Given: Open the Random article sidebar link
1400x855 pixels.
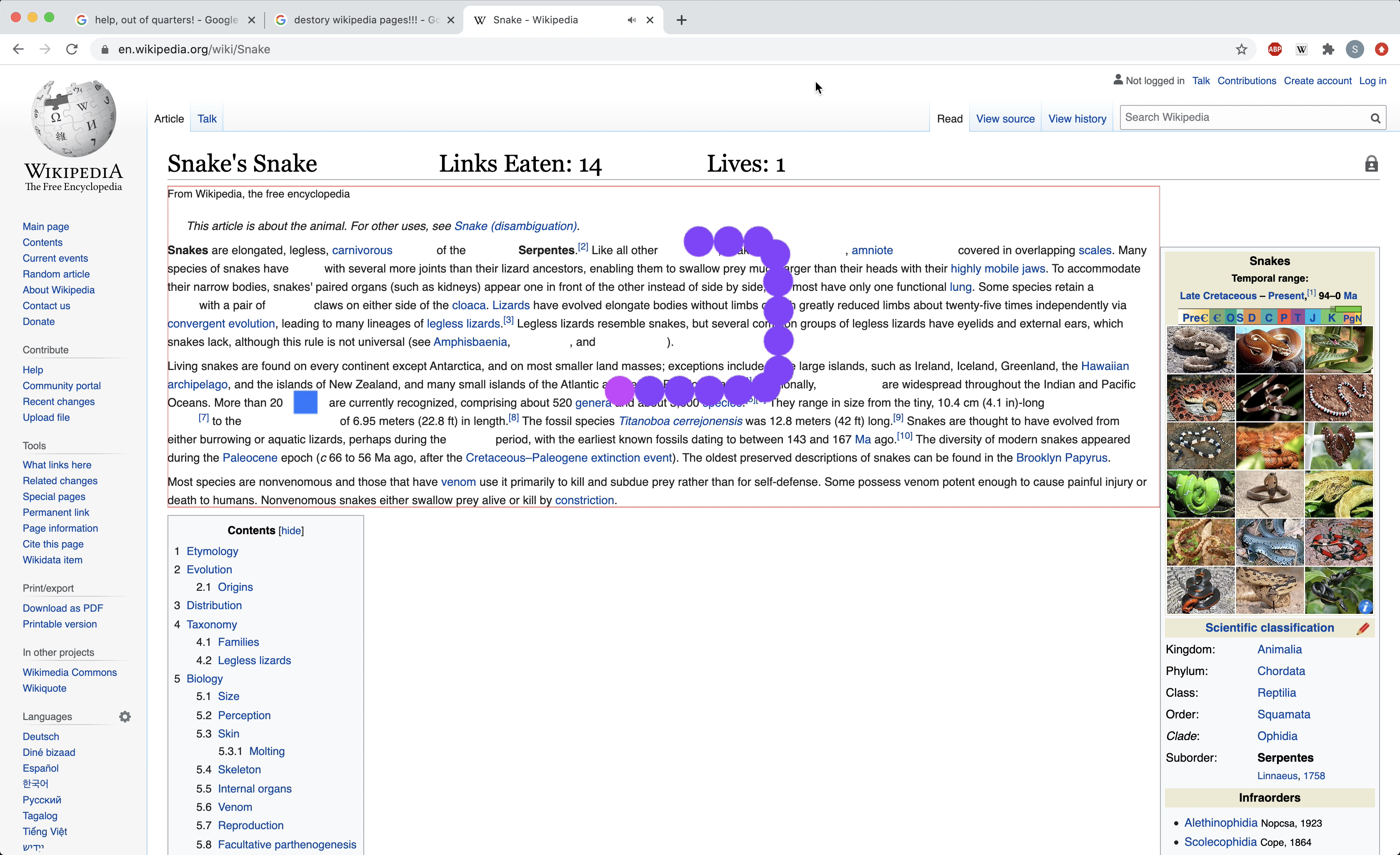Looking at the screenshot, I should (56, 274).
